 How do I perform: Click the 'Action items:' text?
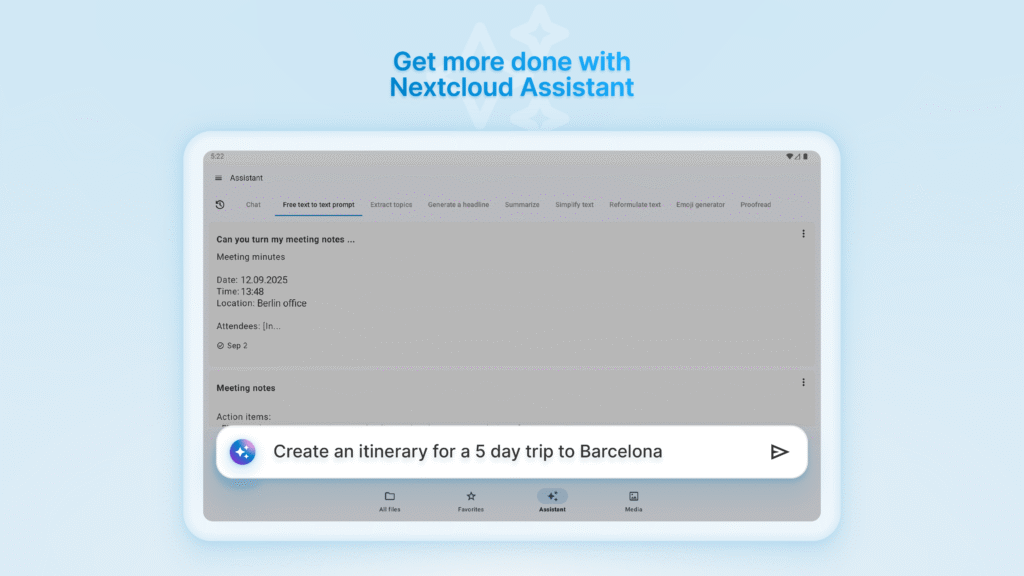point(244,417)
